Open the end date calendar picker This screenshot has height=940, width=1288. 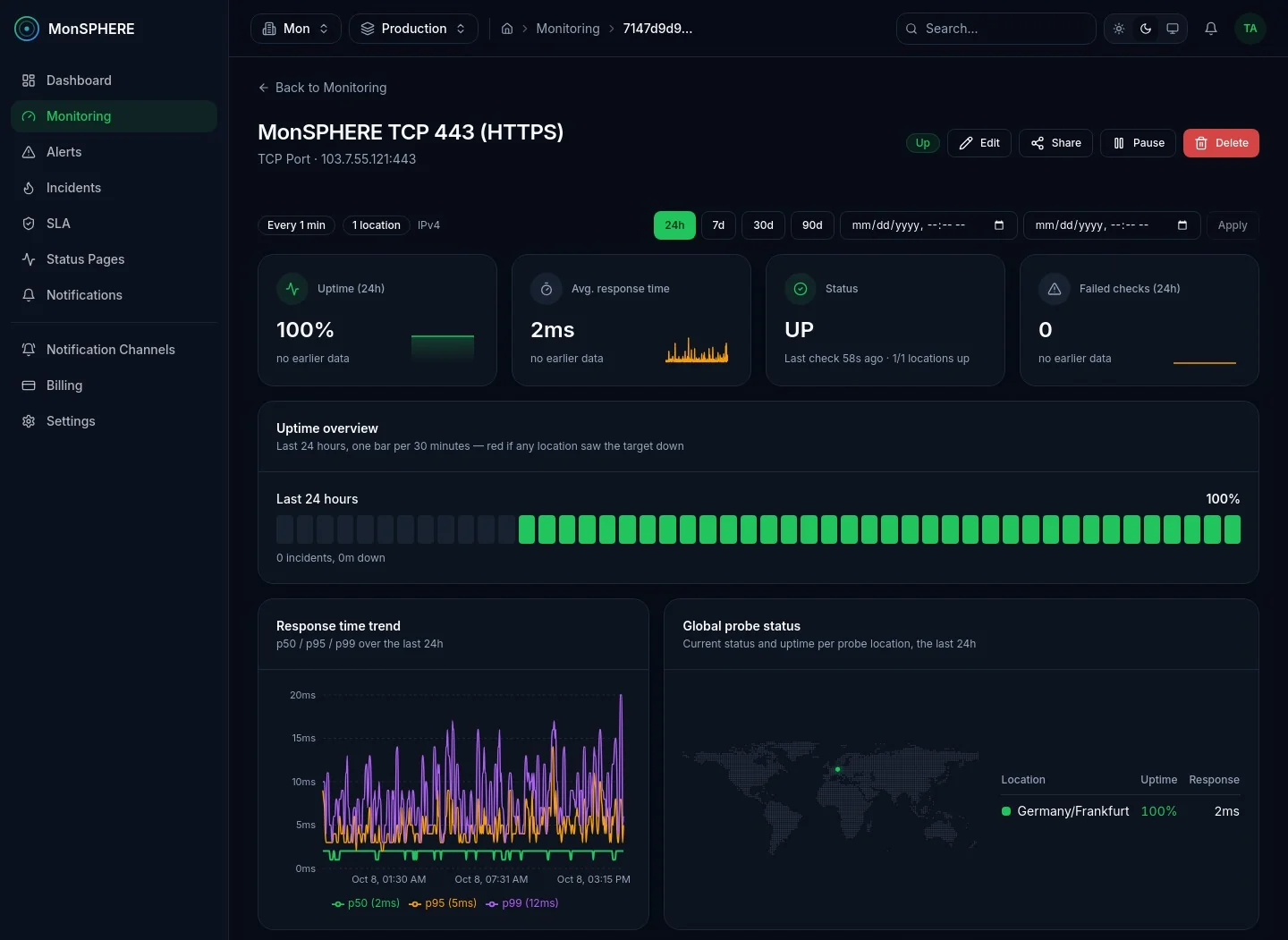click(x=1182, y=225)
